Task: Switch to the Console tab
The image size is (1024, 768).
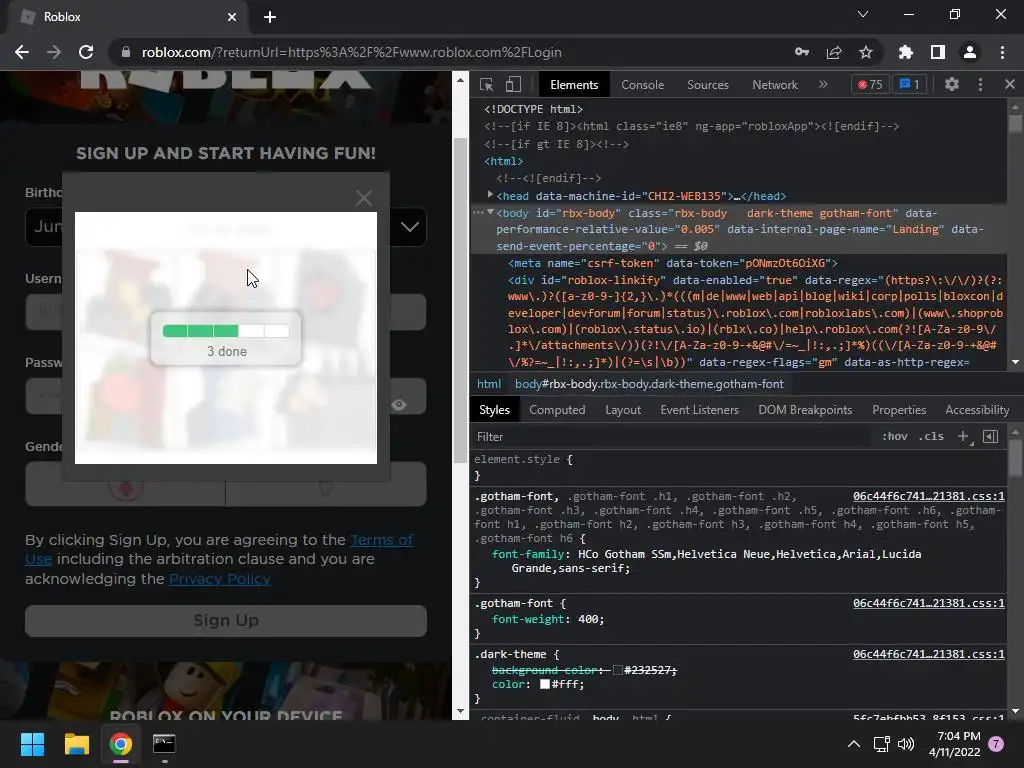Action: pos(643,85)
